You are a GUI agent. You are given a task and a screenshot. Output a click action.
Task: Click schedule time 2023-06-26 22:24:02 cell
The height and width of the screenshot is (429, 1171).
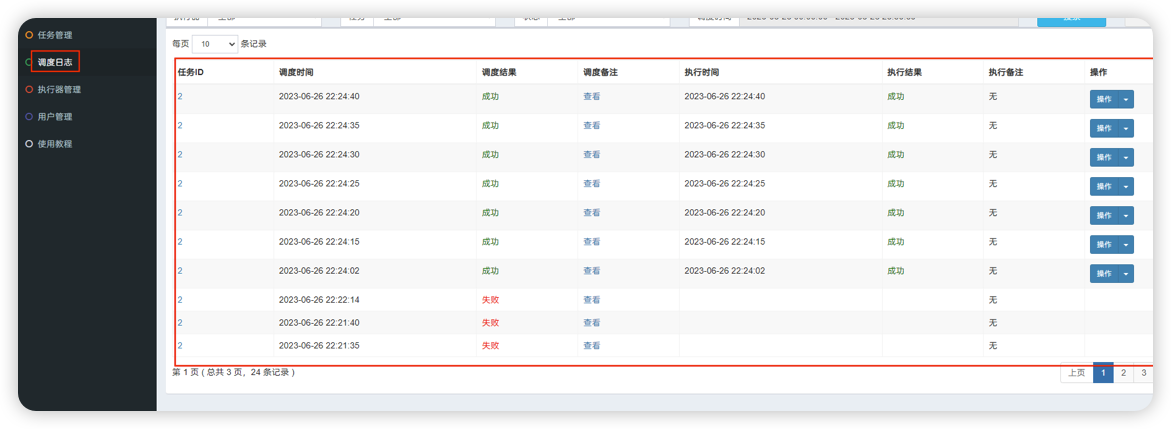click(x=319, y=271)
